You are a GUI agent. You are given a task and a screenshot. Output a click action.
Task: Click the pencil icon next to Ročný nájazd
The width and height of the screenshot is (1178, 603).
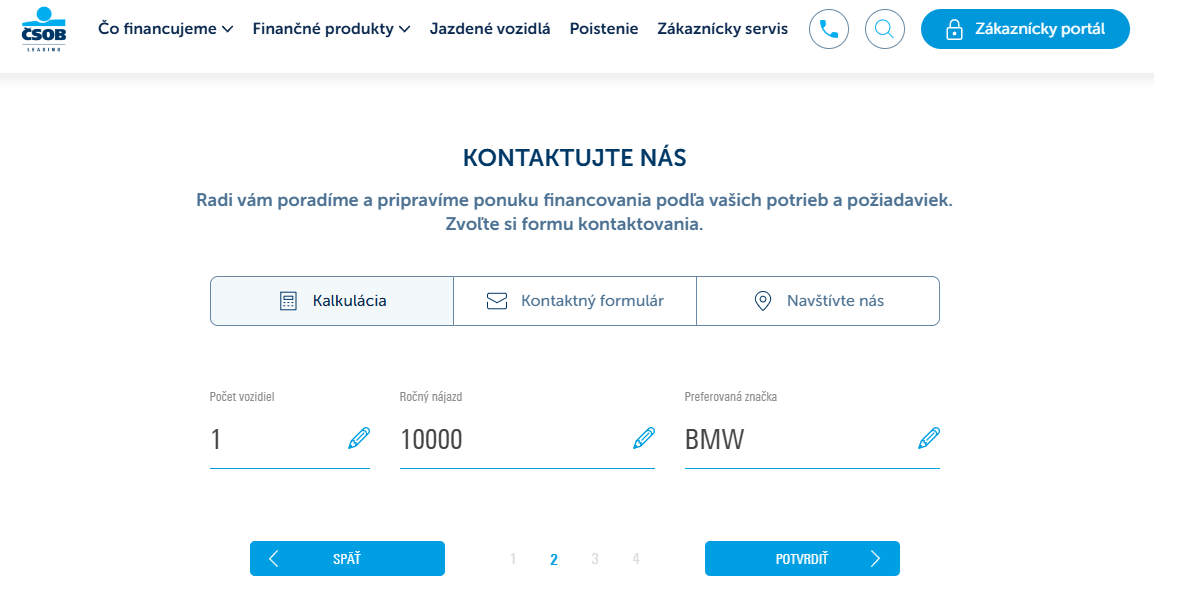pos(641,438)
